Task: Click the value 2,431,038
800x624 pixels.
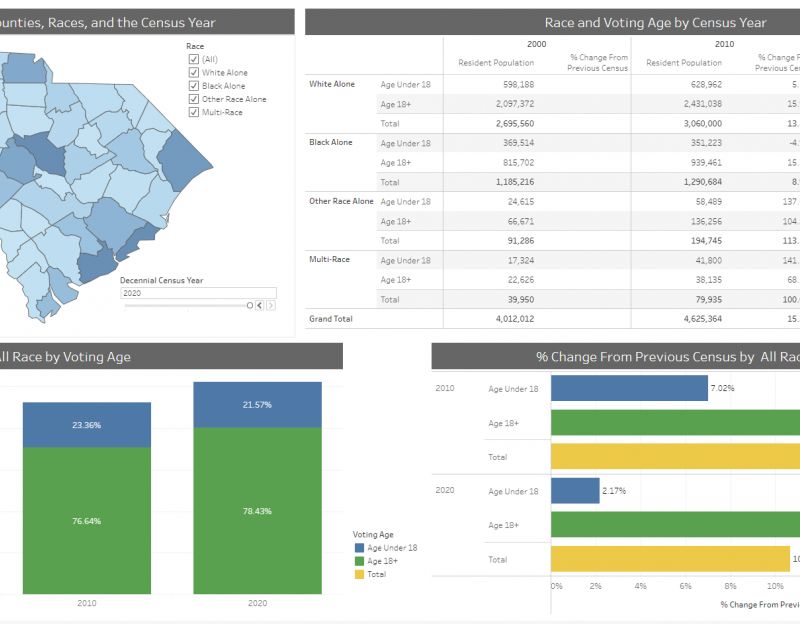Action: point(703,104)
